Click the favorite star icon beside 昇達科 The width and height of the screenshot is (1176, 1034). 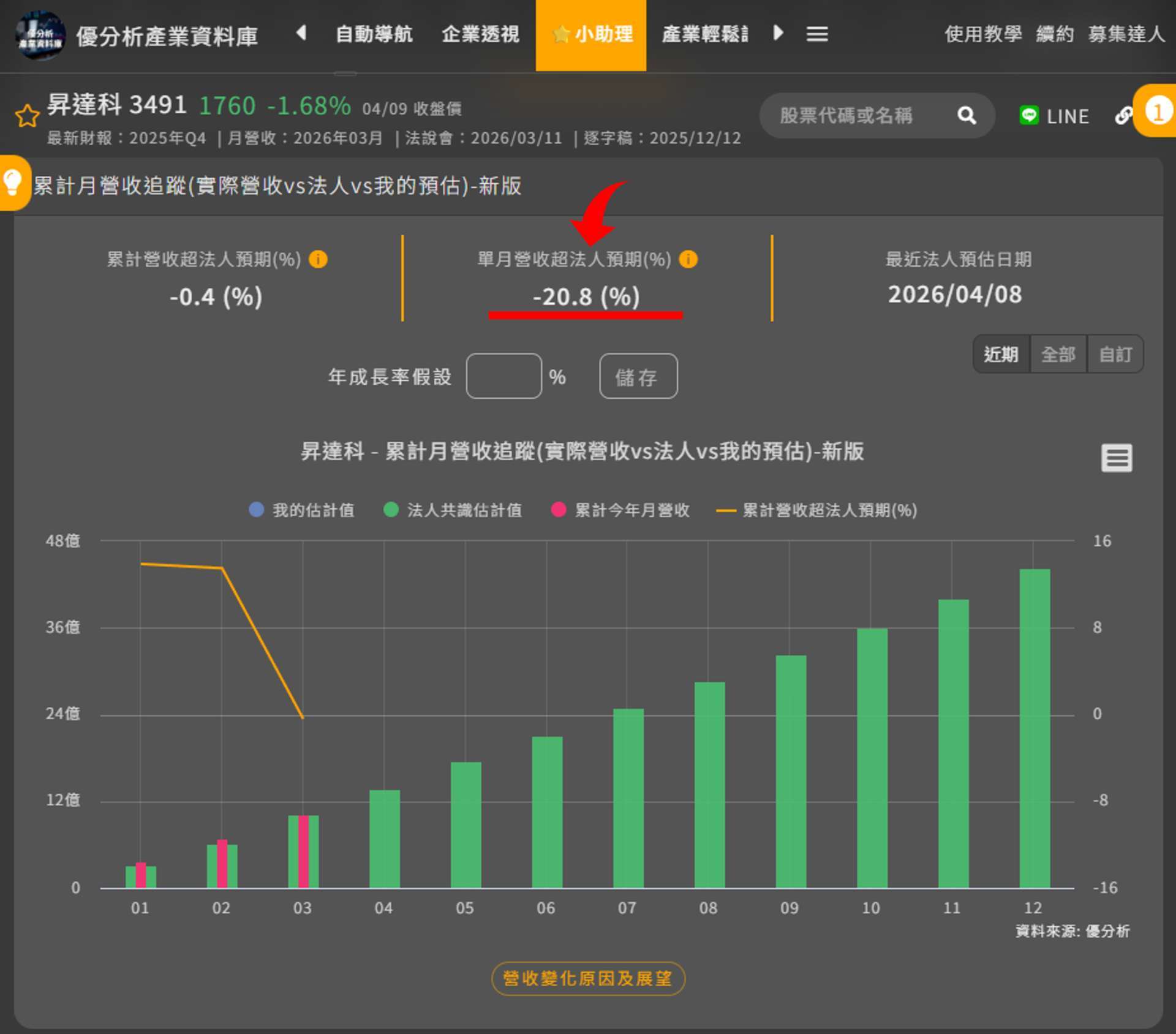tap(27, 115)
